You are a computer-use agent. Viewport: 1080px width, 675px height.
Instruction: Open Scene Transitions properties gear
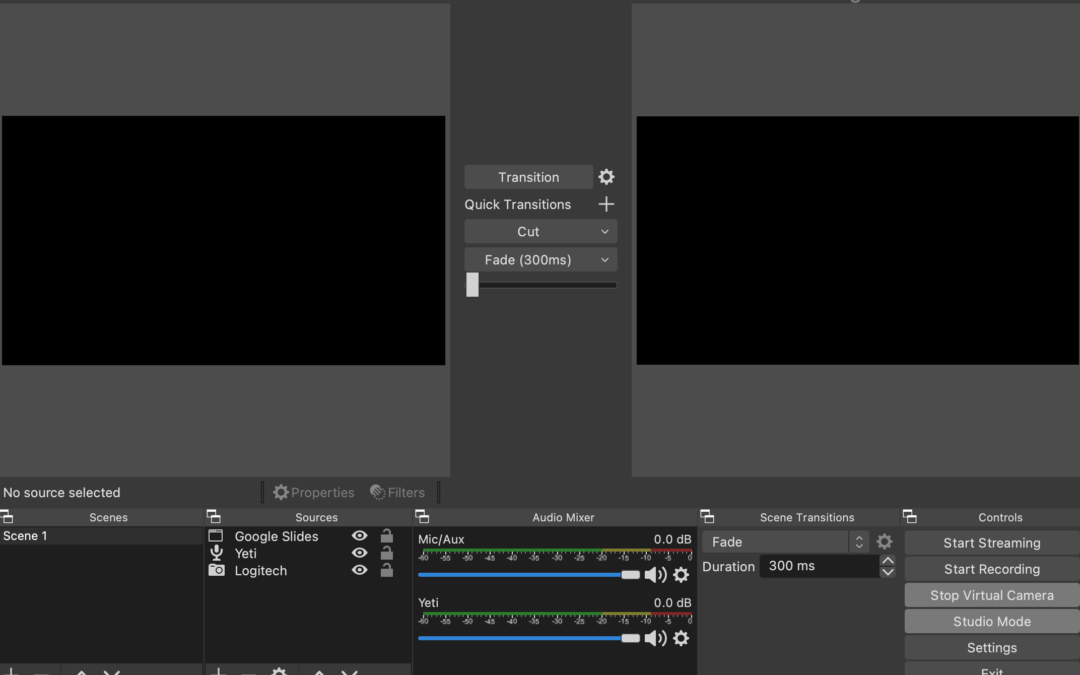pos(884,542)
